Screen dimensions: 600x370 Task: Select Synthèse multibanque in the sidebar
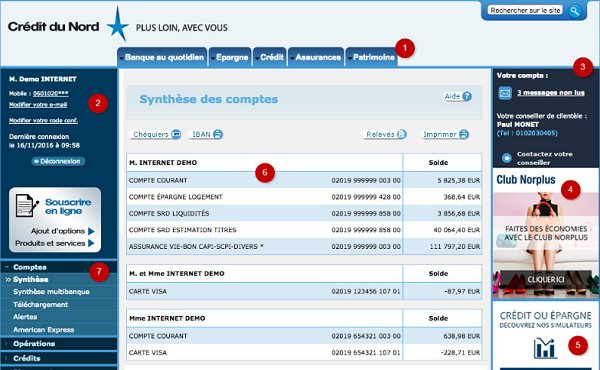pos(59,292)
